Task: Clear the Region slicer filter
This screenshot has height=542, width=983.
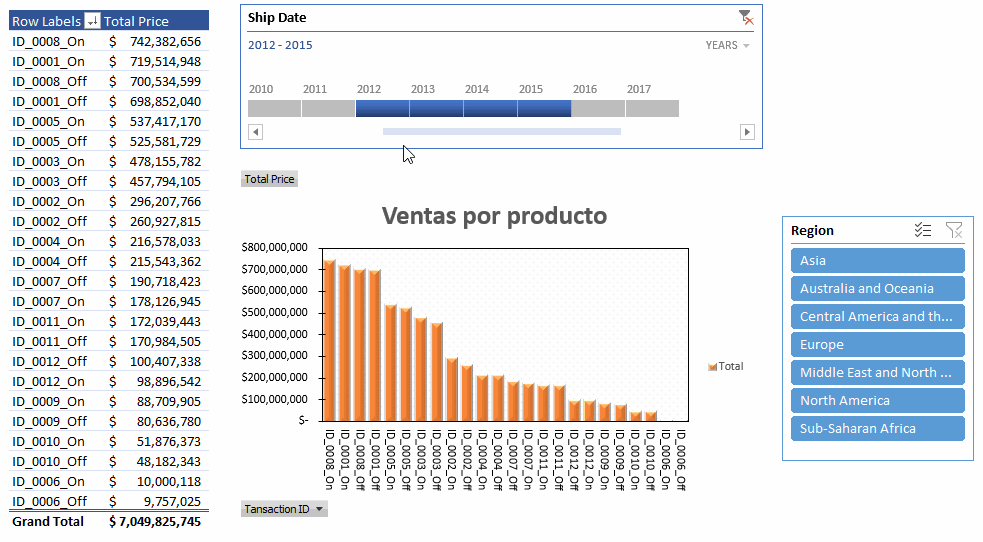Action: 954,230
